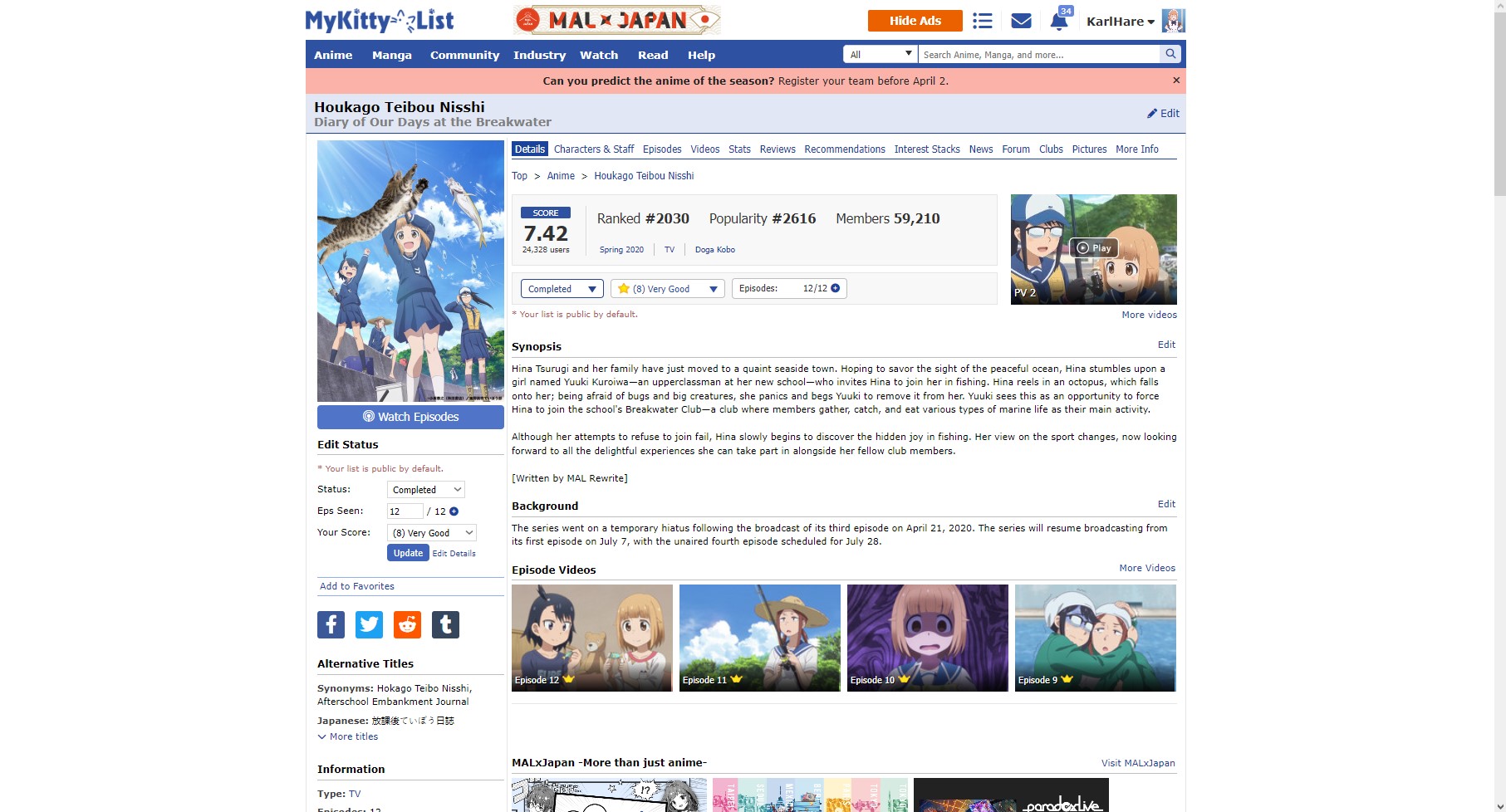This screenshot has width=1506, height=812.
Task: Increment Eps Seen plus icon in Edit Status
Action: (x=454, y=511)
